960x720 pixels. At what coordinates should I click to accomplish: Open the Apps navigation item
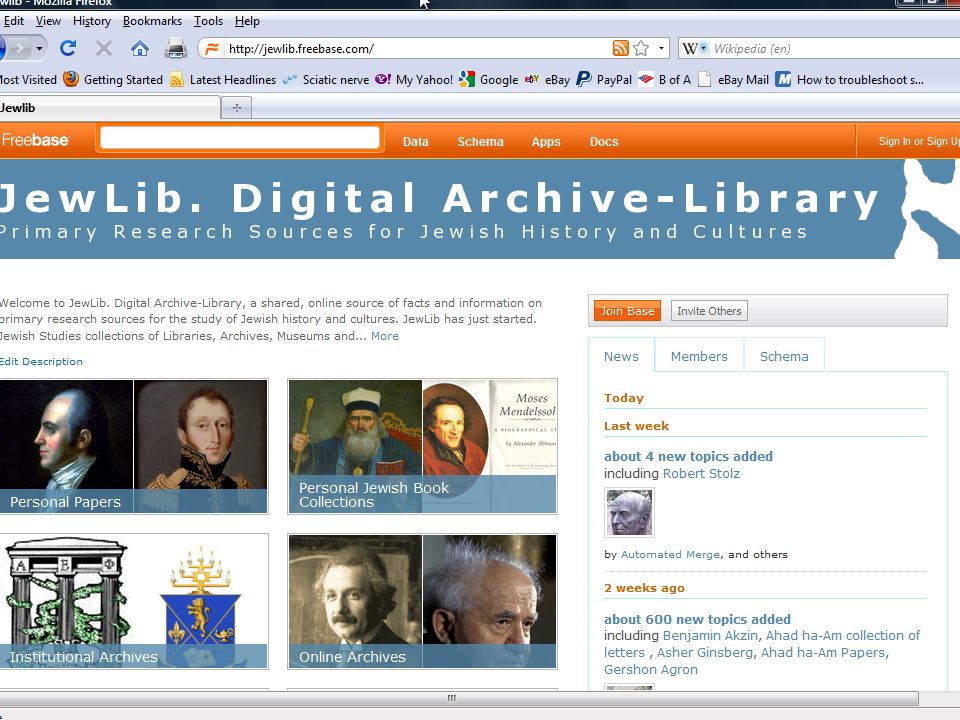click(x=546, y=141)
